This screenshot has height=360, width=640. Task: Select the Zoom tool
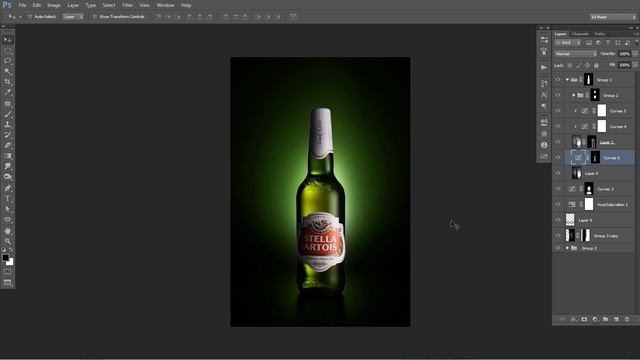tap(7, 241)
